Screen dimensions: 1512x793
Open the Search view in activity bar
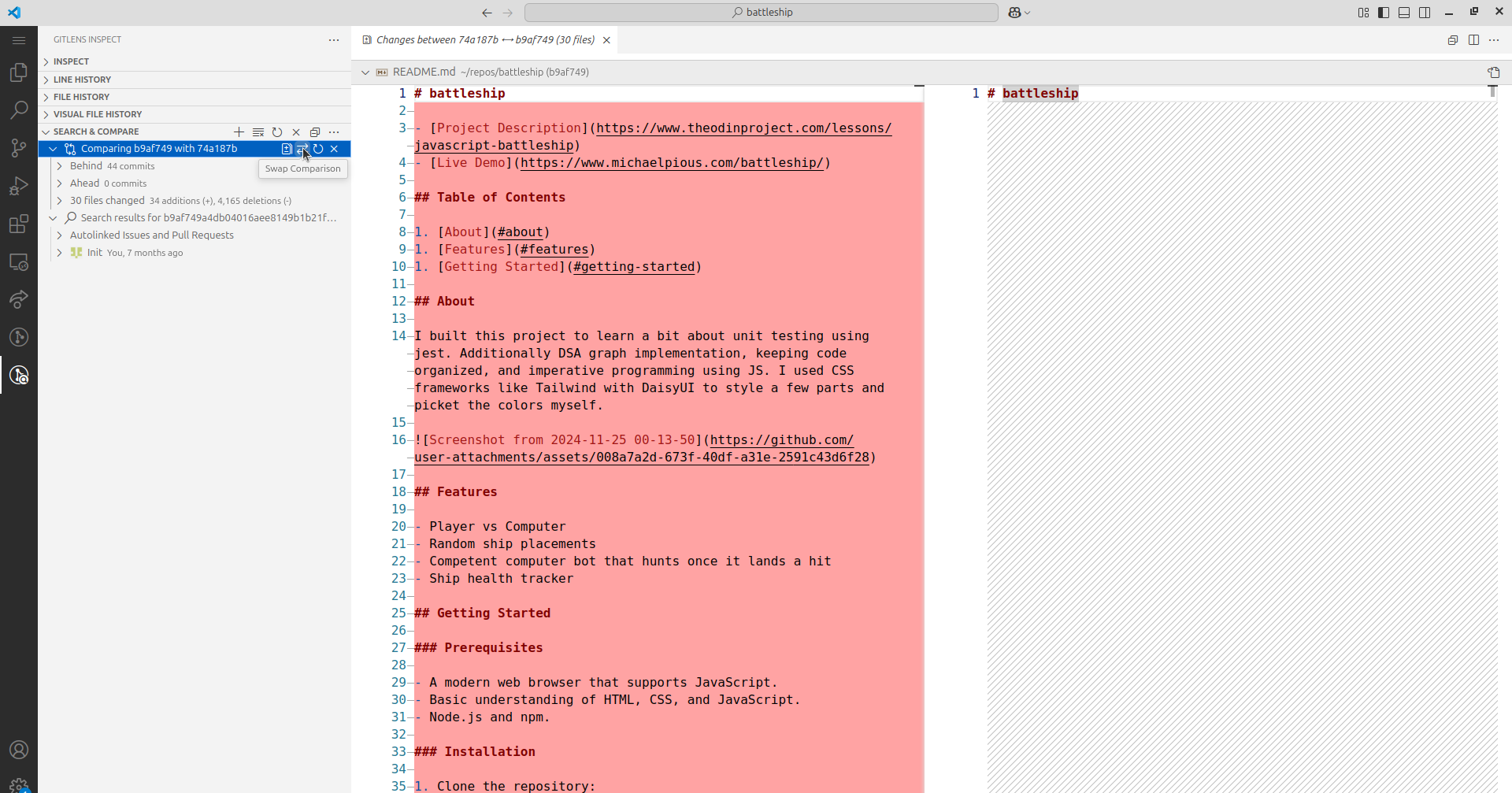click(x=19, y=110)
